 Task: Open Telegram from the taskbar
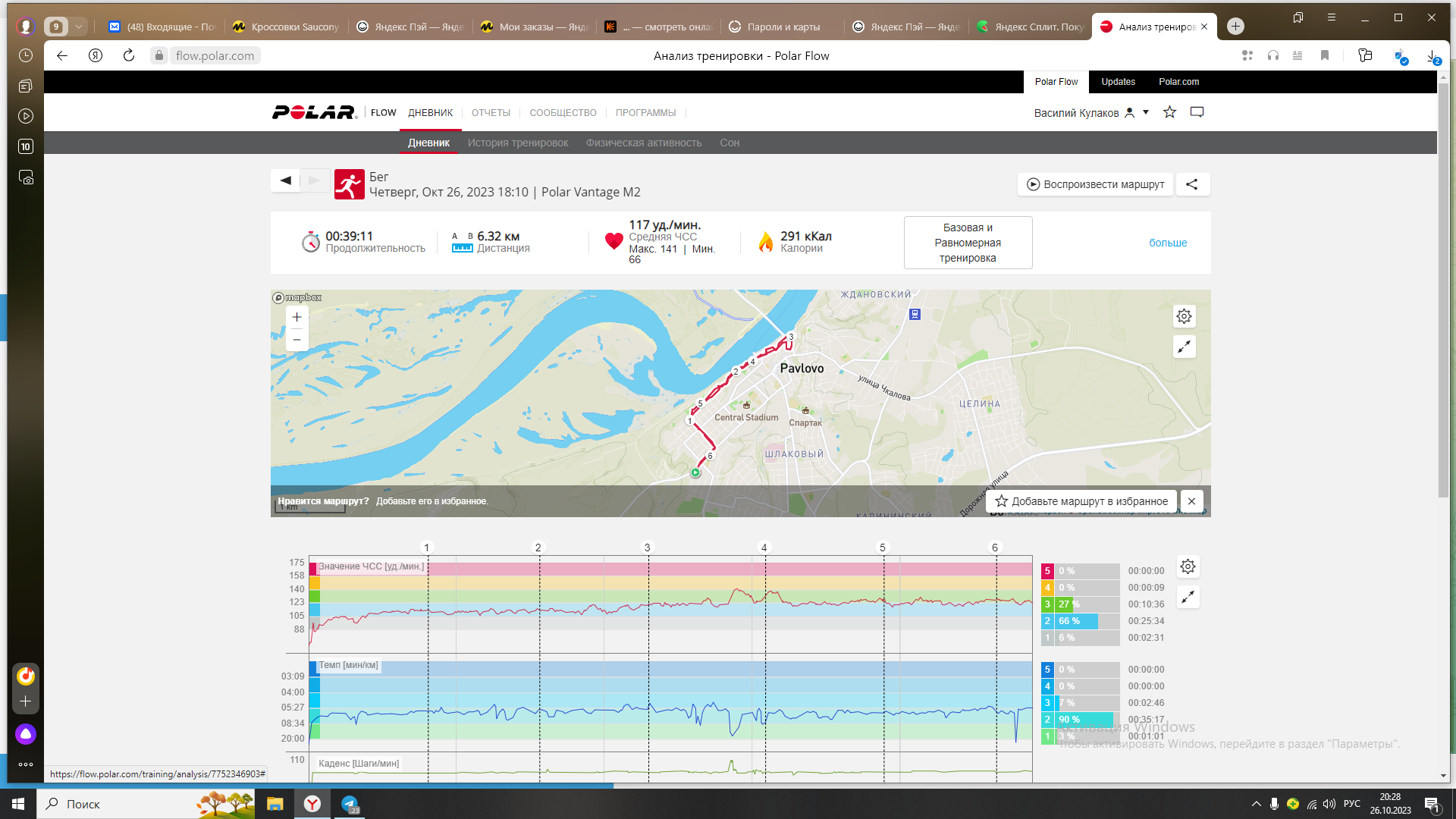350,804
